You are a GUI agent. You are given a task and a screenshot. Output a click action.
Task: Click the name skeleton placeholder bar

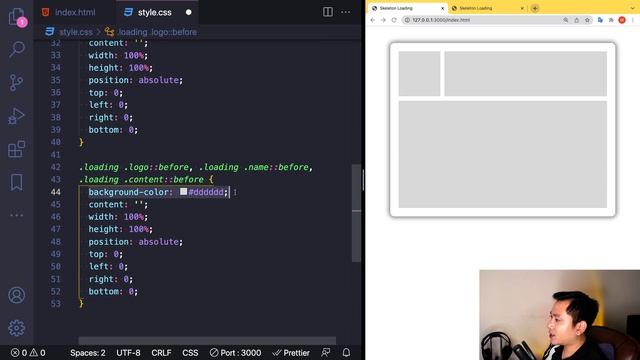click(526, 73)
